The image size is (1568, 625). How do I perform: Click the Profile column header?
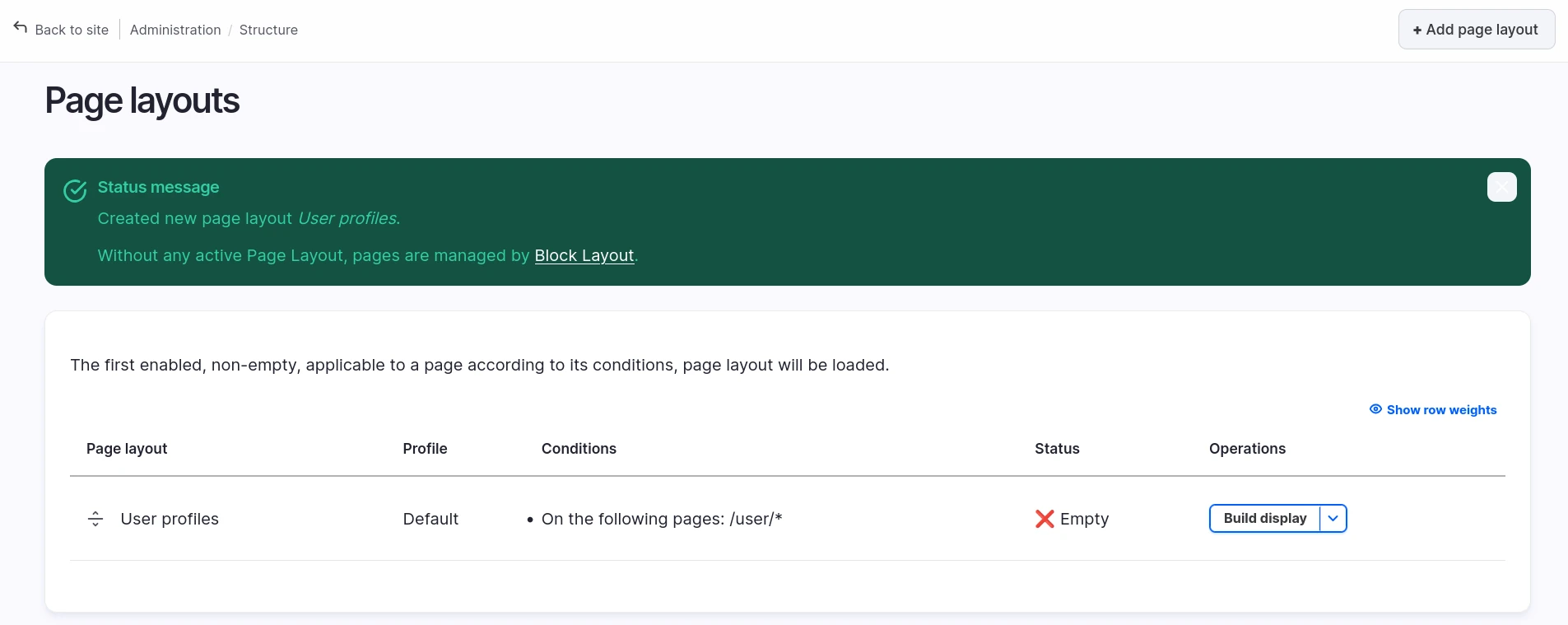(x=425, y=449)
